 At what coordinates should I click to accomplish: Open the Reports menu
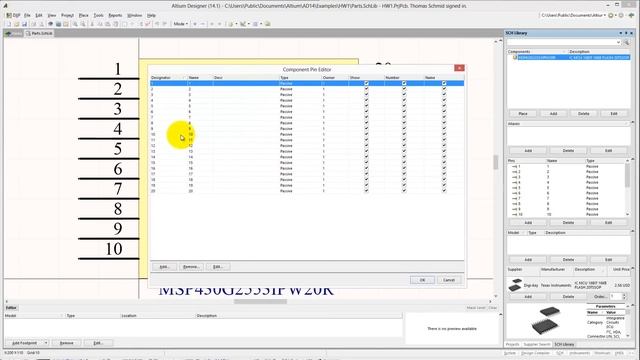point(115,15)
